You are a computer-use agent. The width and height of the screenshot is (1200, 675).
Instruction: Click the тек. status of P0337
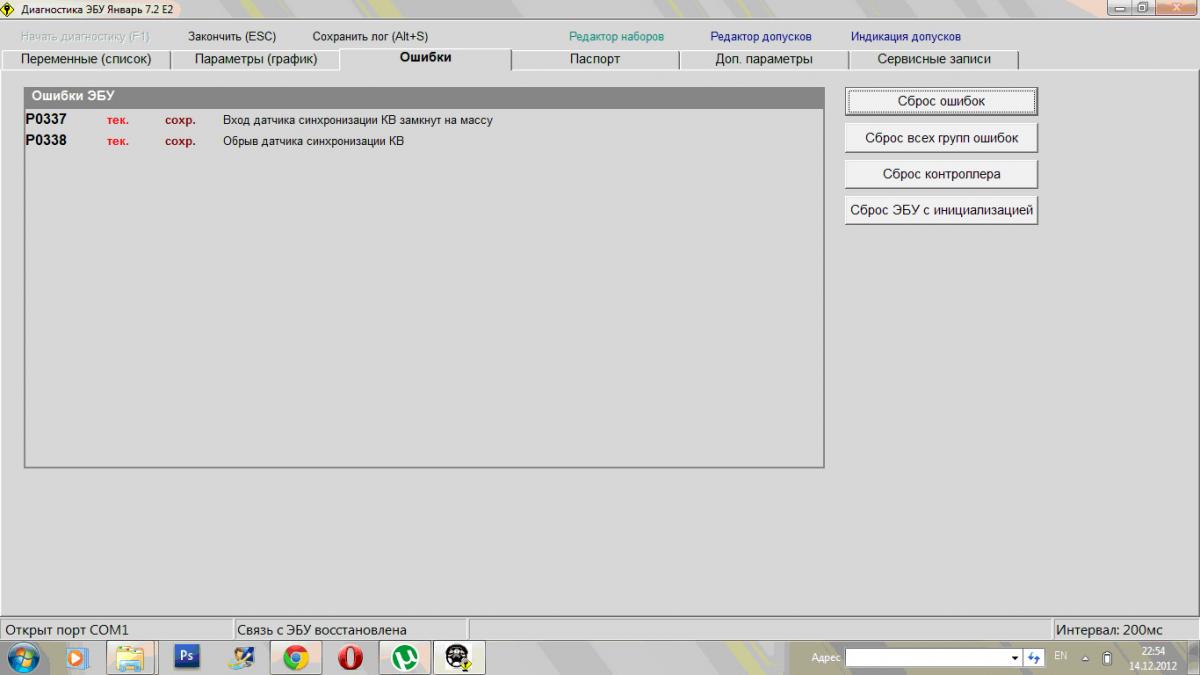click(118, 120)
